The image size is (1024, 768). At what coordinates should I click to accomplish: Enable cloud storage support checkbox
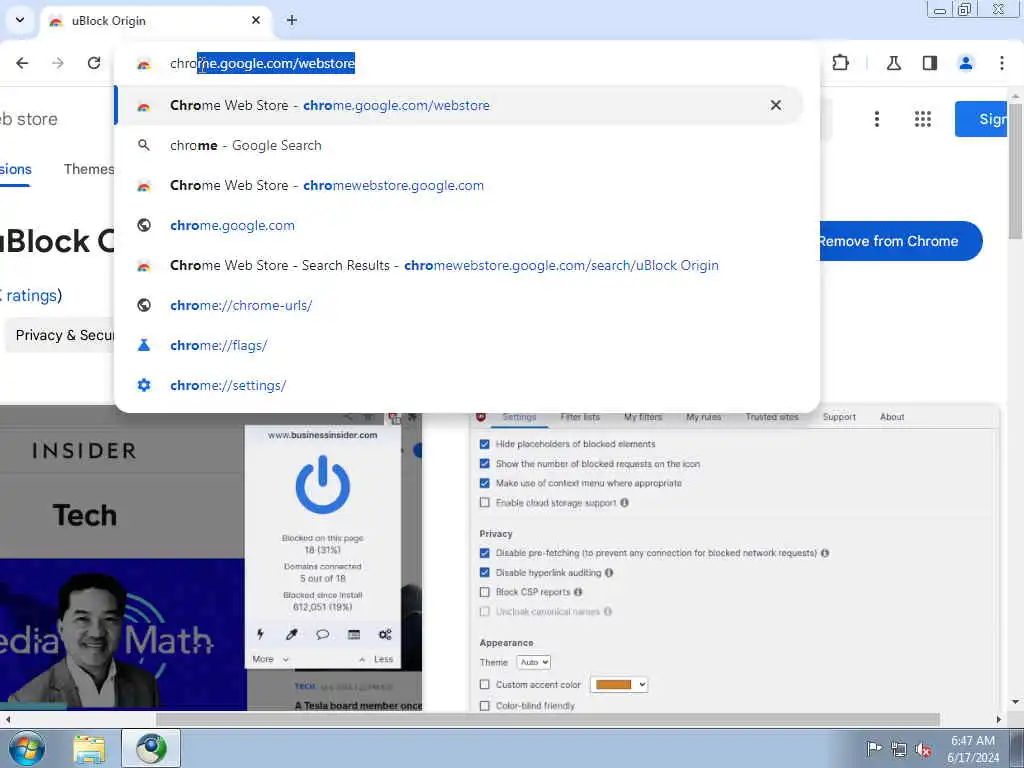click(x=485, y=503)
